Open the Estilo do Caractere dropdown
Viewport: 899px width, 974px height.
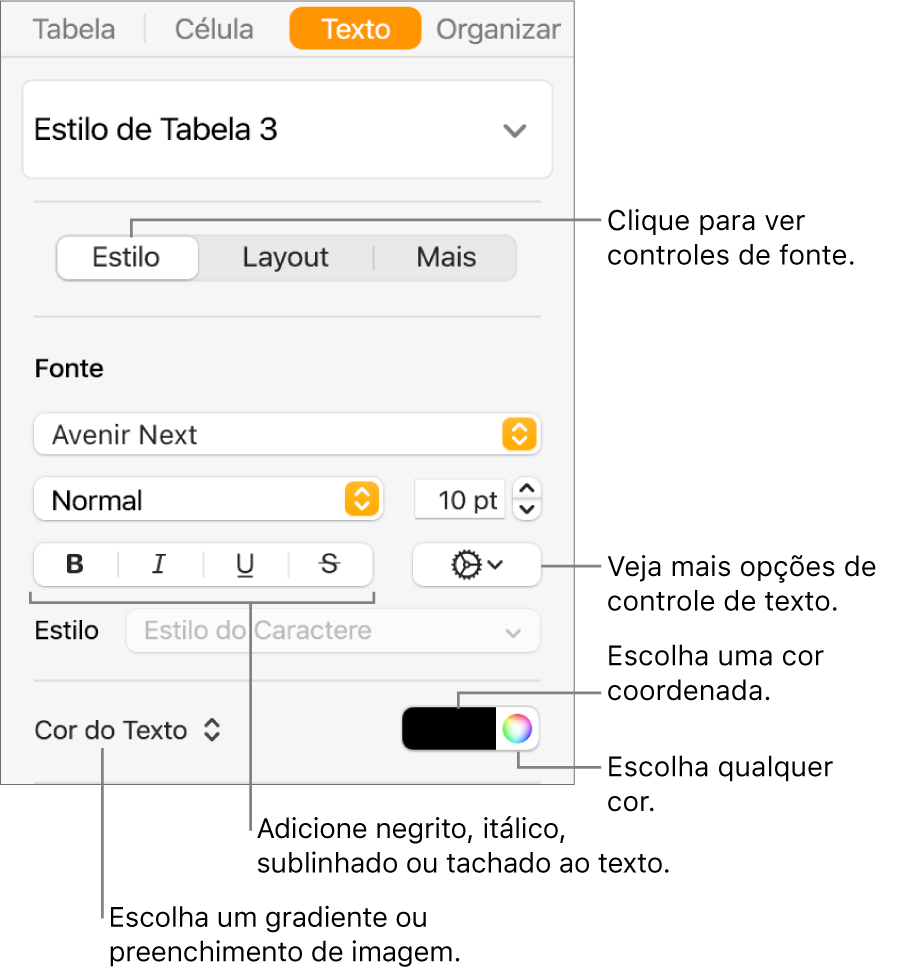[333, 631]
